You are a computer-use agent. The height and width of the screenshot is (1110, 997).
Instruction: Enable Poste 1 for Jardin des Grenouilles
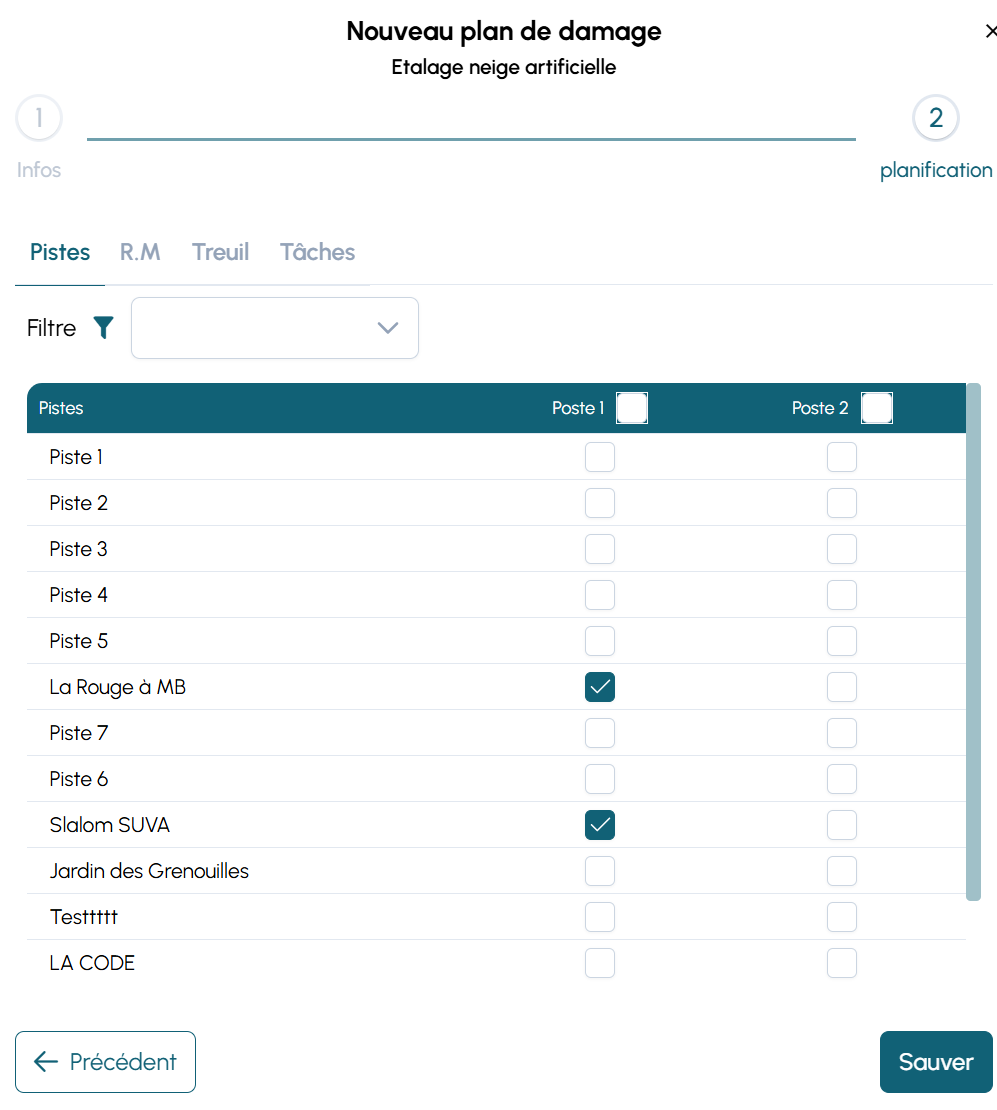click(x=600, y=871)
